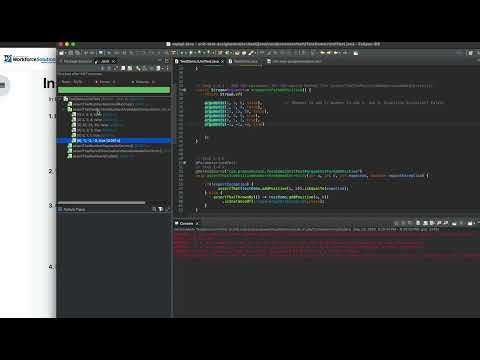480x360 pixels.
Task: Open the Run button dropdown arrow
Action: tap(195, 53)
